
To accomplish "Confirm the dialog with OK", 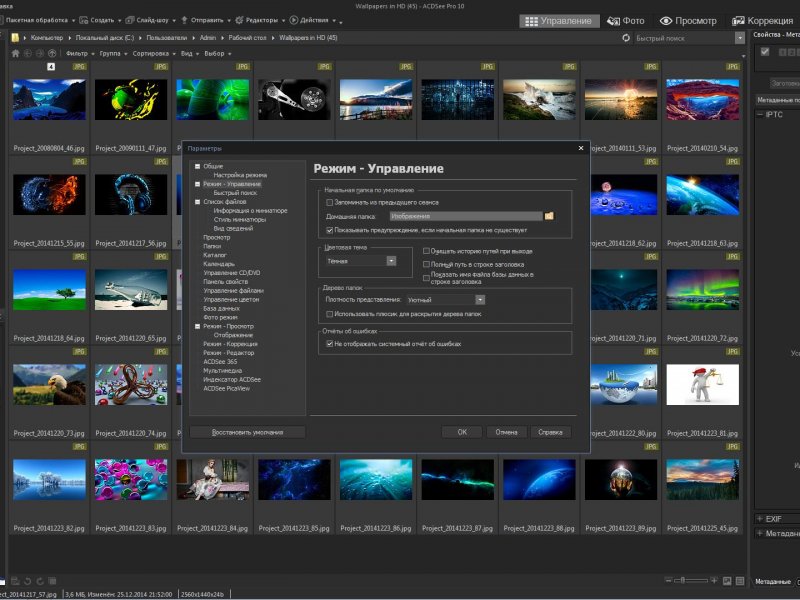I will pyautogui.click(x=462, y=432).
